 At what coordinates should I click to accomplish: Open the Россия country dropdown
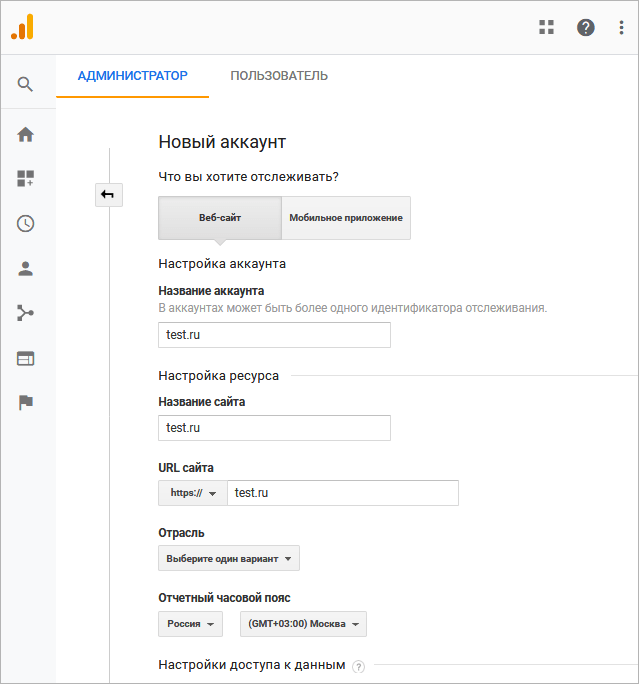point(191,624)
